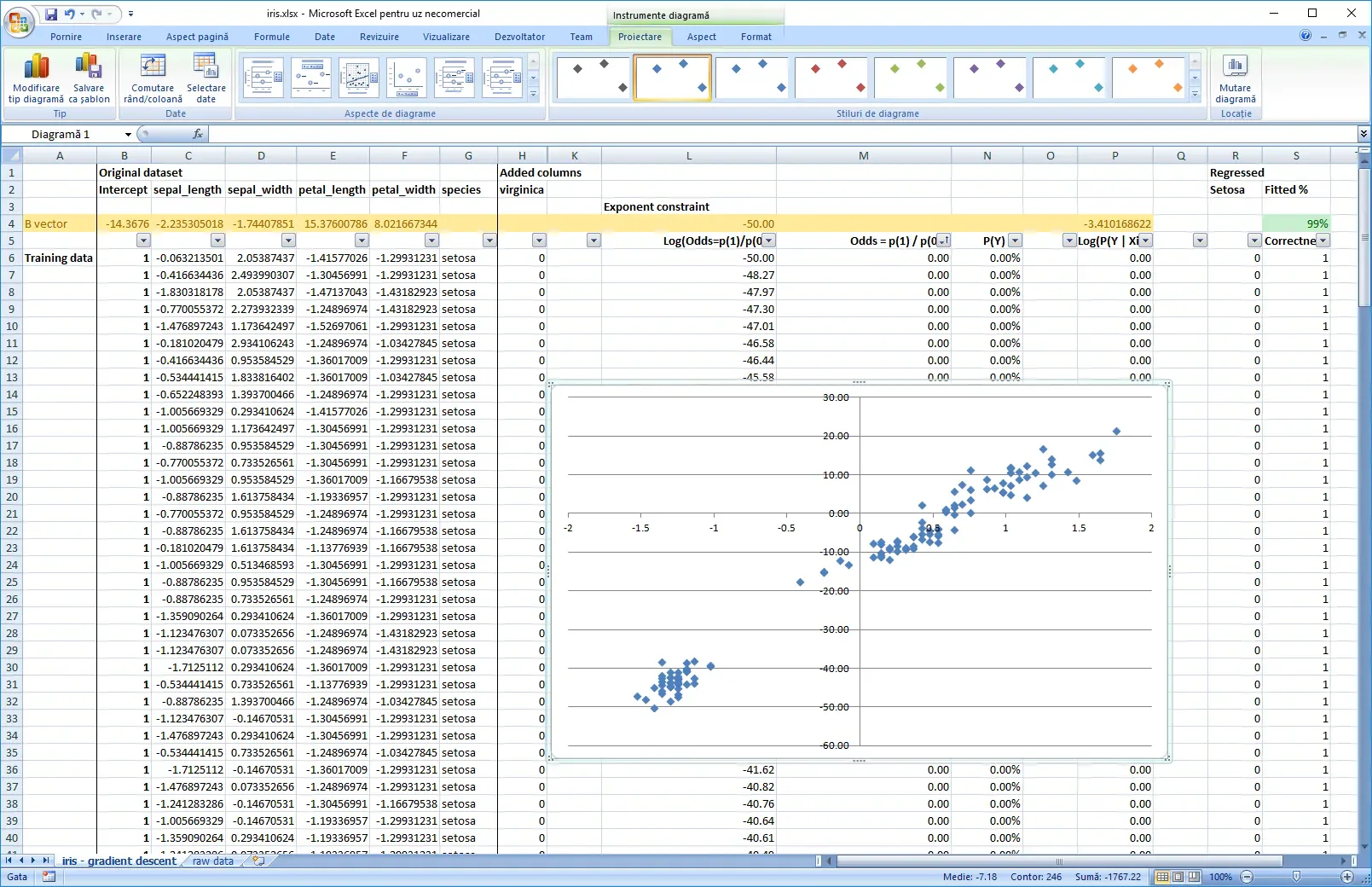Click Salvare ca șablon icon
Viewport: 1372px width, 887px height.
(x=89, y=78)
